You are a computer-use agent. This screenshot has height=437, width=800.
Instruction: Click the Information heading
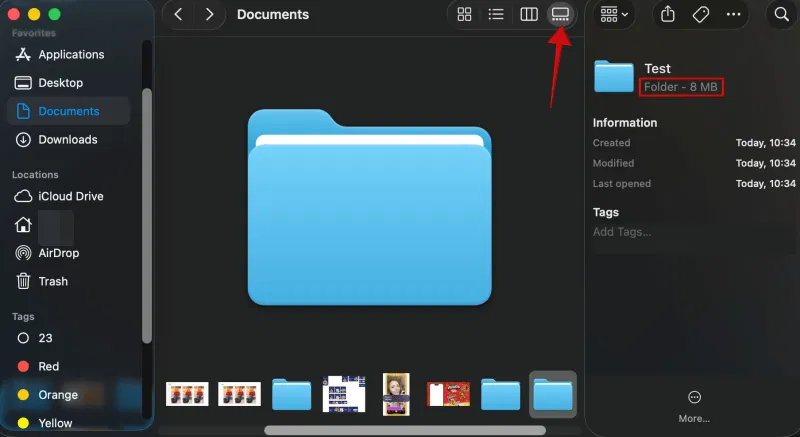[624, 123]
